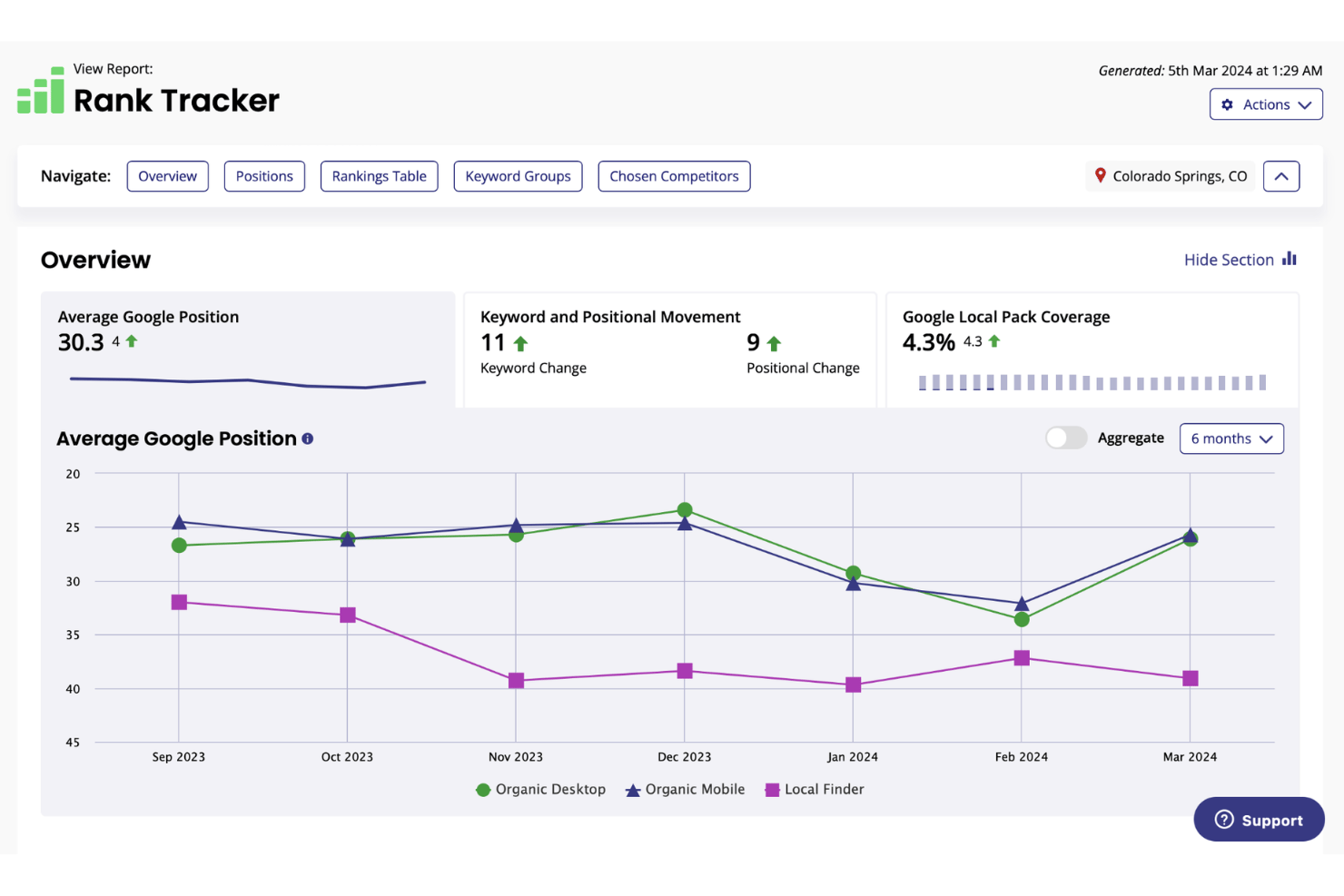Click the Rank Tracker green bars logo
The height and width of the screenshot is (896, 1344).
coord(41,90)
